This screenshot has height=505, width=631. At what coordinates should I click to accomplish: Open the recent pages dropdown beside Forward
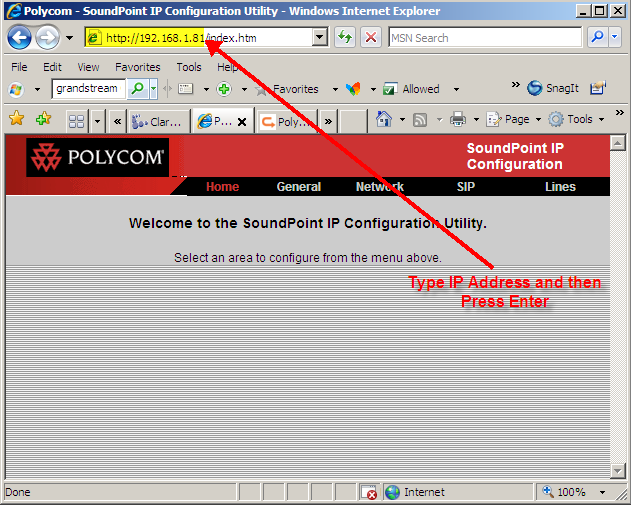69,38
